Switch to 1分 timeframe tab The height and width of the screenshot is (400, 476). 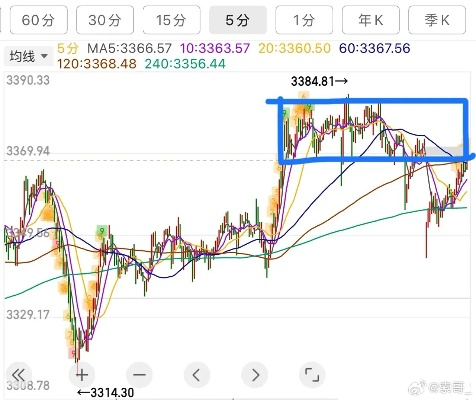coord(304,20)
